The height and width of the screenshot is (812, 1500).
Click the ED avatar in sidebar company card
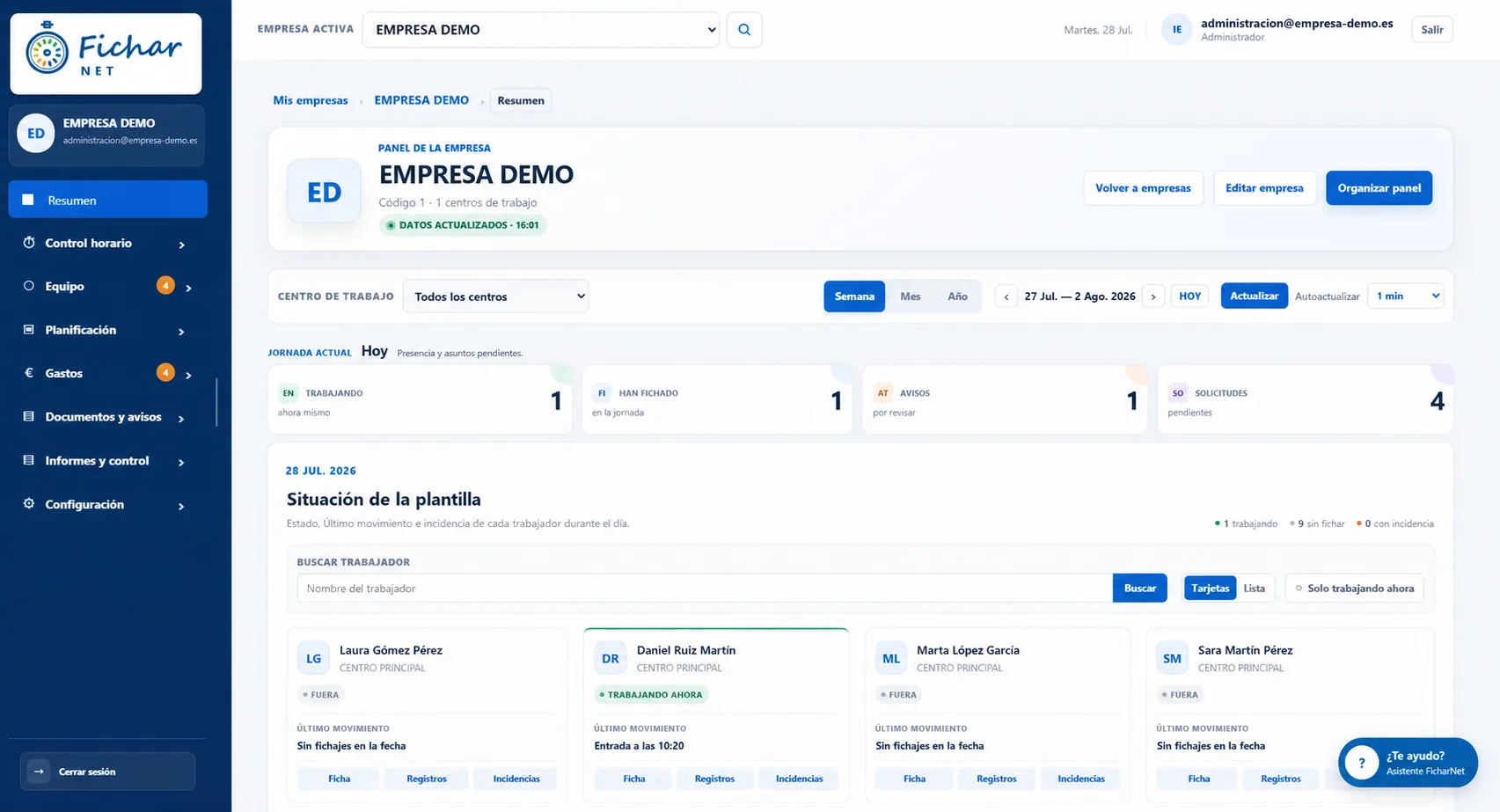point(36,134)
